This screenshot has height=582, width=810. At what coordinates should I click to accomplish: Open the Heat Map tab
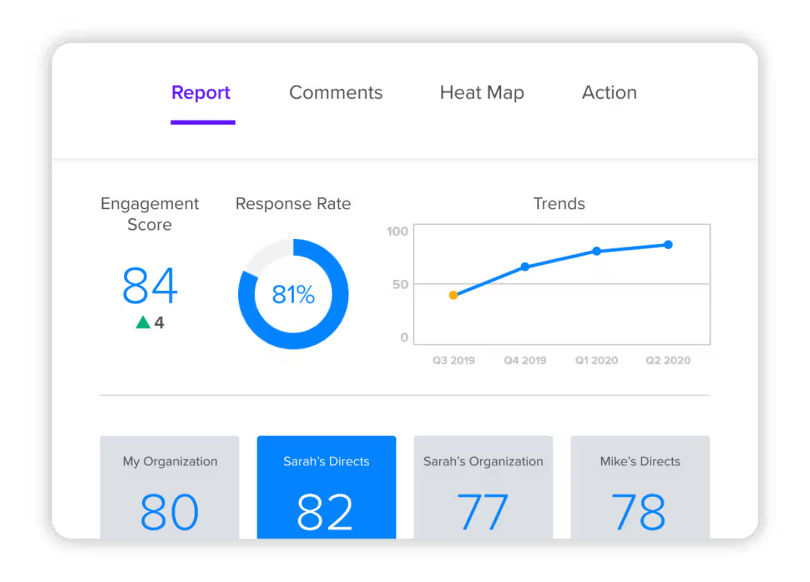coord(482,93)
